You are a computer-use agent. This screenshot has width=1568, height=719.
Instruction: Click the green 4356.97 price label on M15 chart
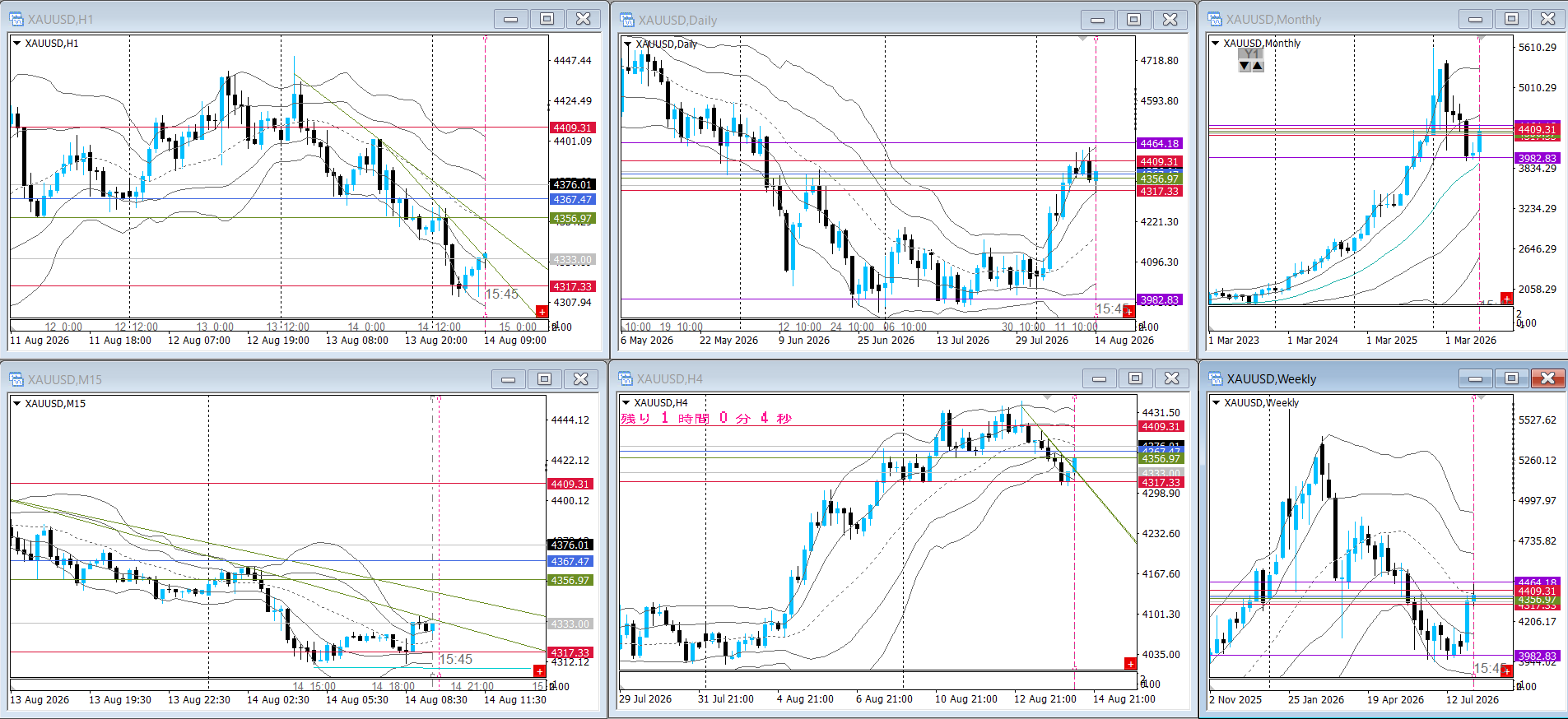570,581
